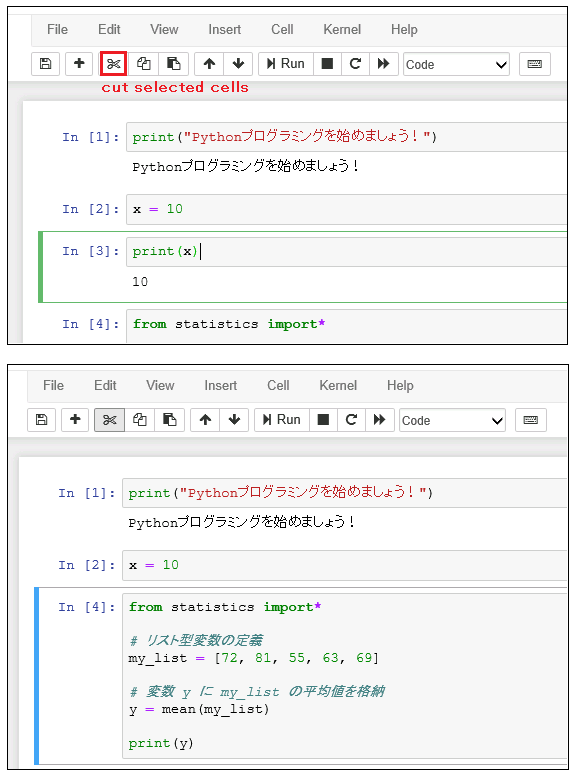The width and height of the screenshot is (574, 778).
Task: Move cell down arrow in the top notebook
Action: (x=238, y=64)
